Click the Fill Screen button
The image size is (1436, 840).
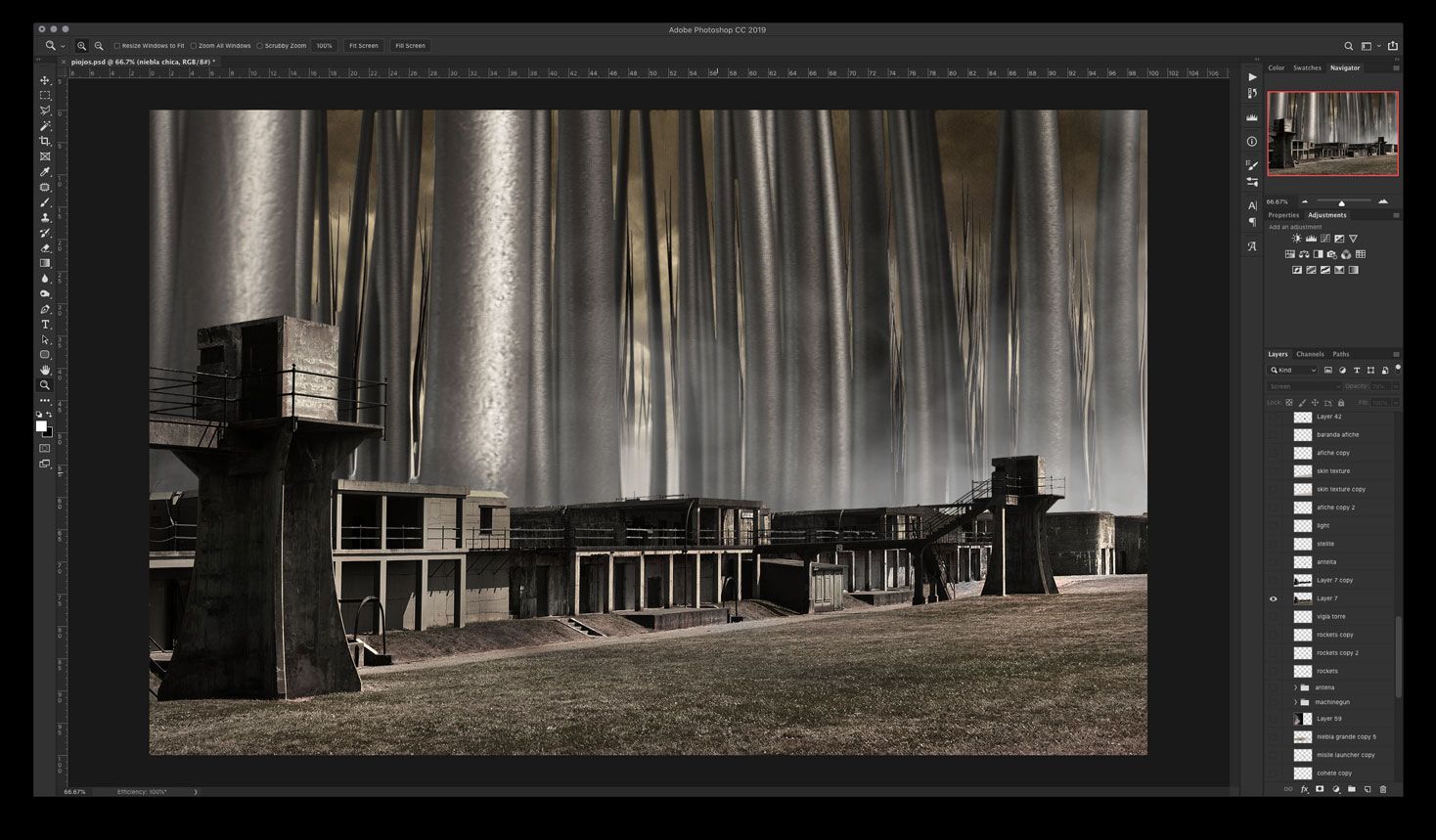point(411,46)
